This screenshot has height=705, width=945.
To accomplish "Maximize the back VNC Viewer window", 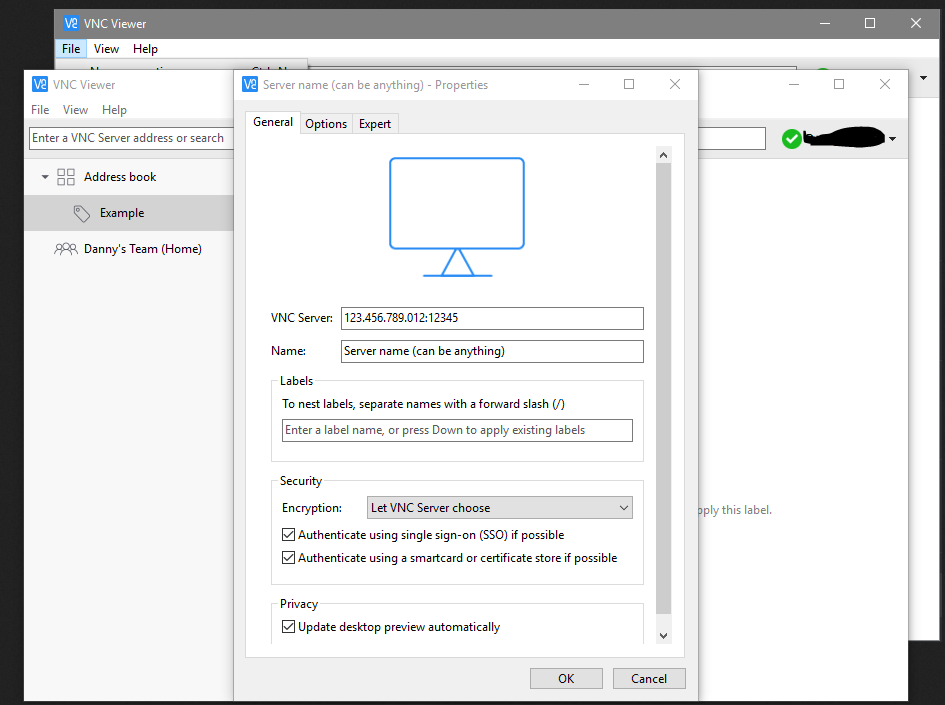I will (x=870, y=24).
